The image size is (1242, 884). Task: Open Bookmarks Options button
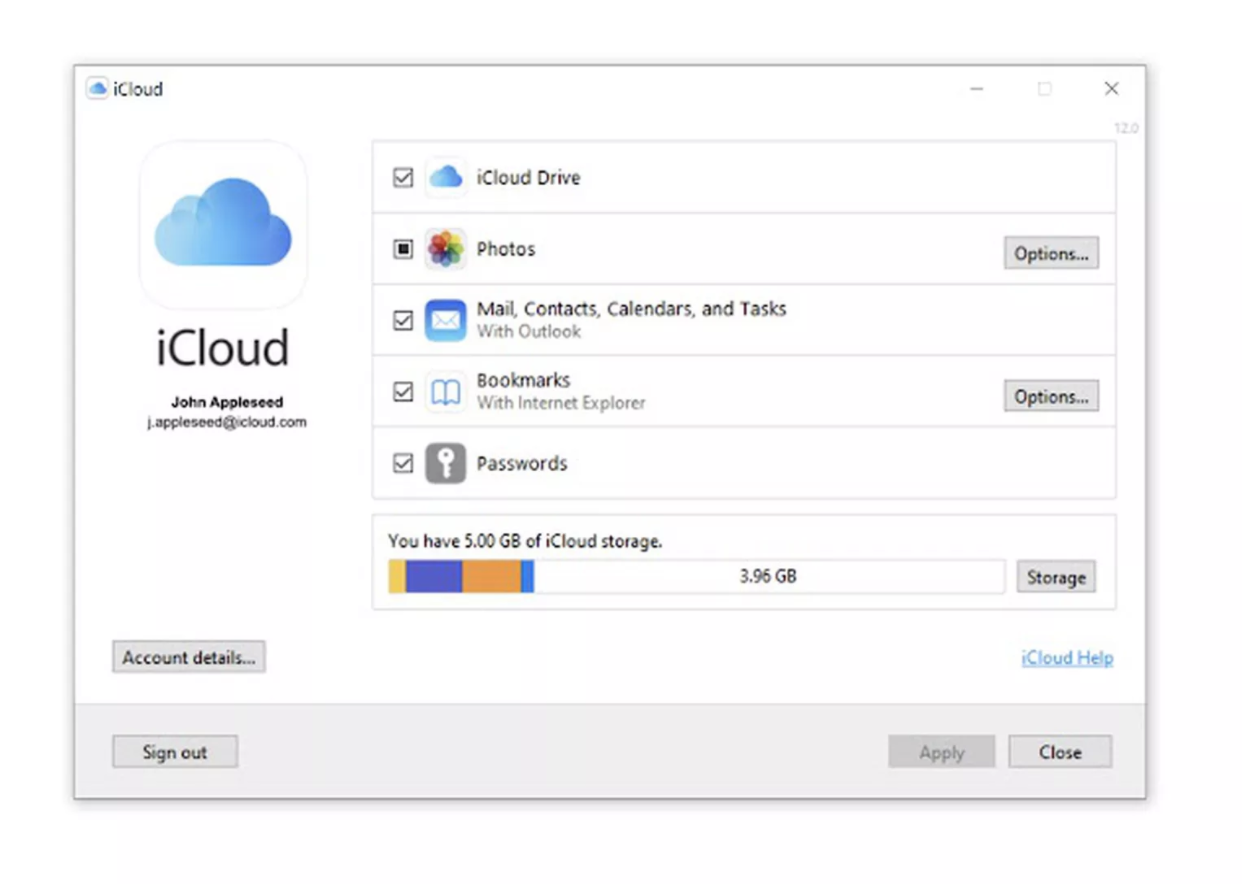pyautogui.click(x=1051, y=397)
